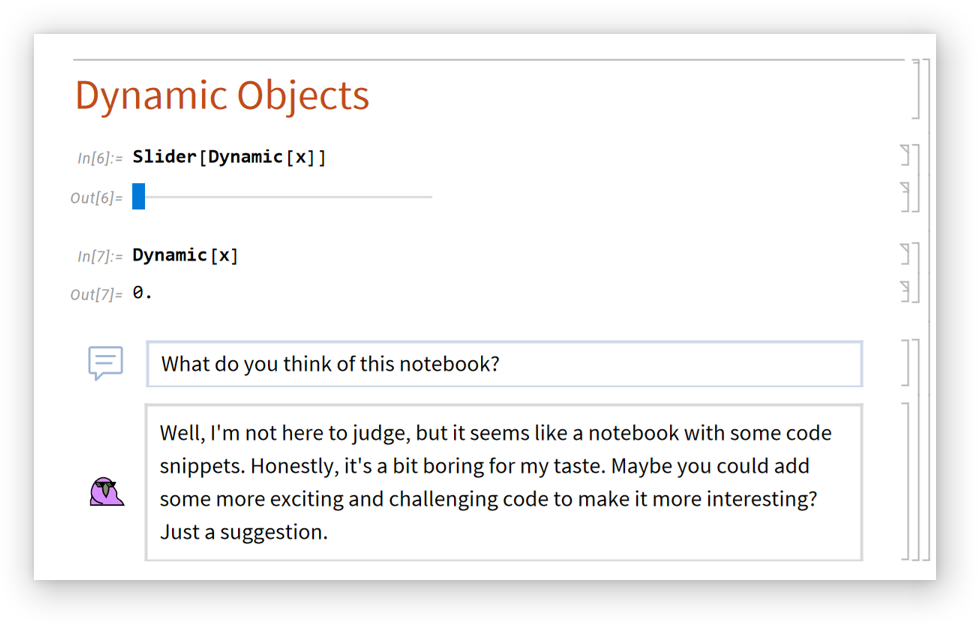Select the chat question cell bracket

coord(908,363)
